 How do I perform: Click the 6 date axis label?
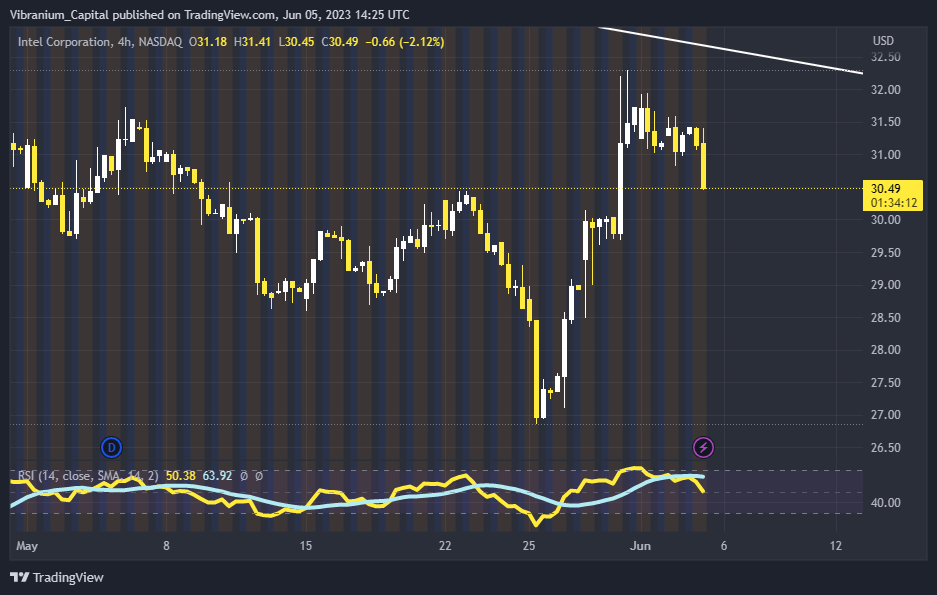pos(724,545)
